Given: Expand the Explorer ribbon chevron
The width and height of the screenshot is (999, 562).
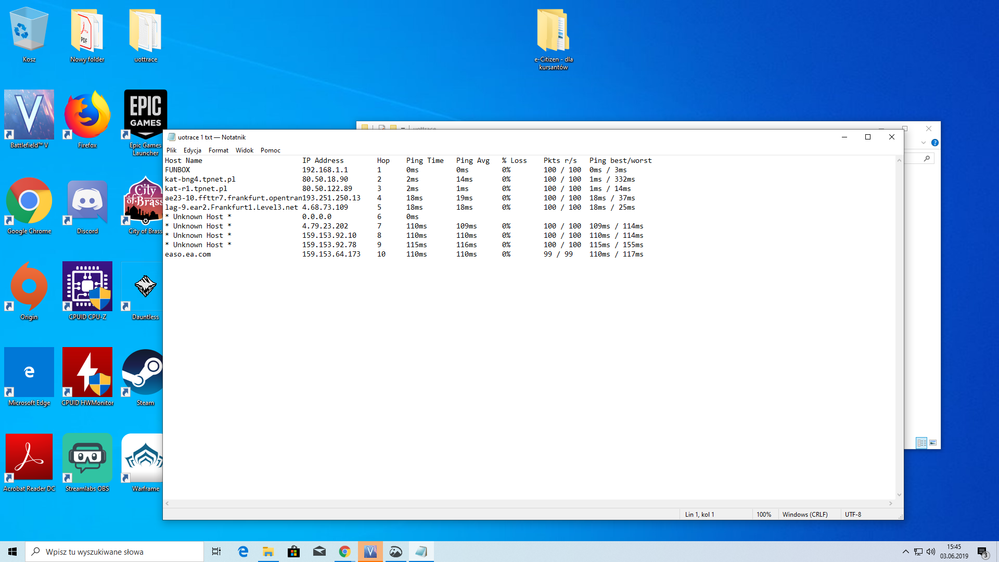Looking at the screenshot, I should (x=925, y=143).
